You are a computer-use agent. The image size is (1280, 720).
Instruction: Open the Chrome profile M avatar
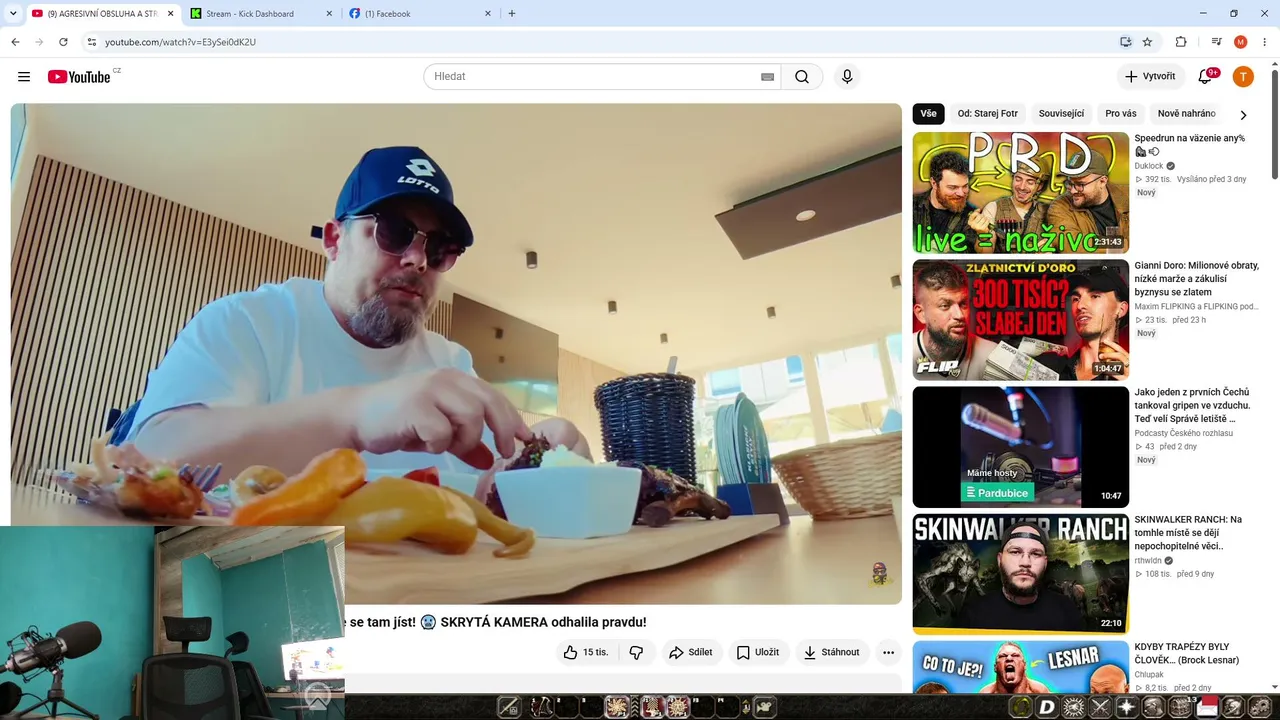(x=1241, y=42)
